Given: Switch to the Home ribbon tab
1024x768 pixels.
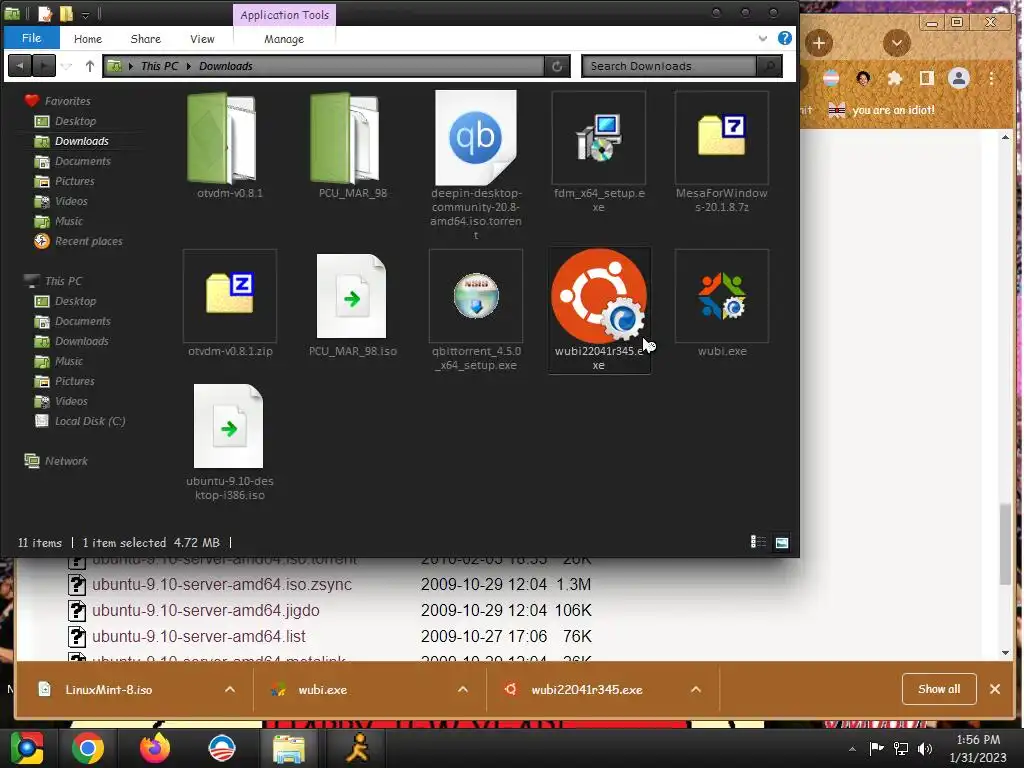Looking at the screenshot, I should point(88,39).
